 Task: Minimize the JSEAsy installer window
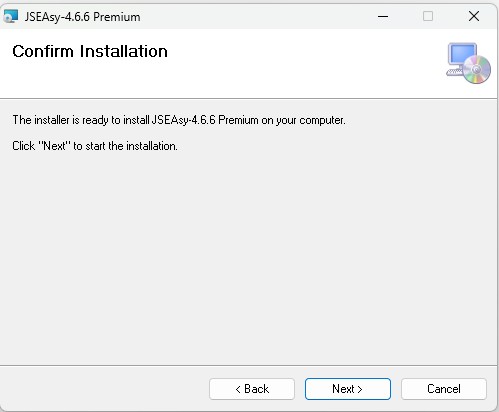pyautogui.click(x=383, y=16)
